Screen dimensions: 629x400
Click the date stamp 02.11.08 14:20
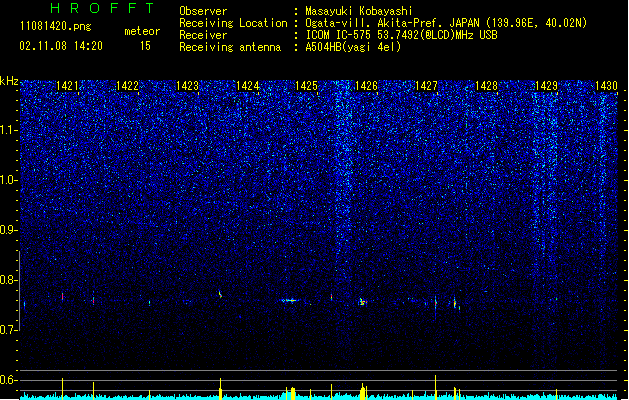tap(61, 46)
